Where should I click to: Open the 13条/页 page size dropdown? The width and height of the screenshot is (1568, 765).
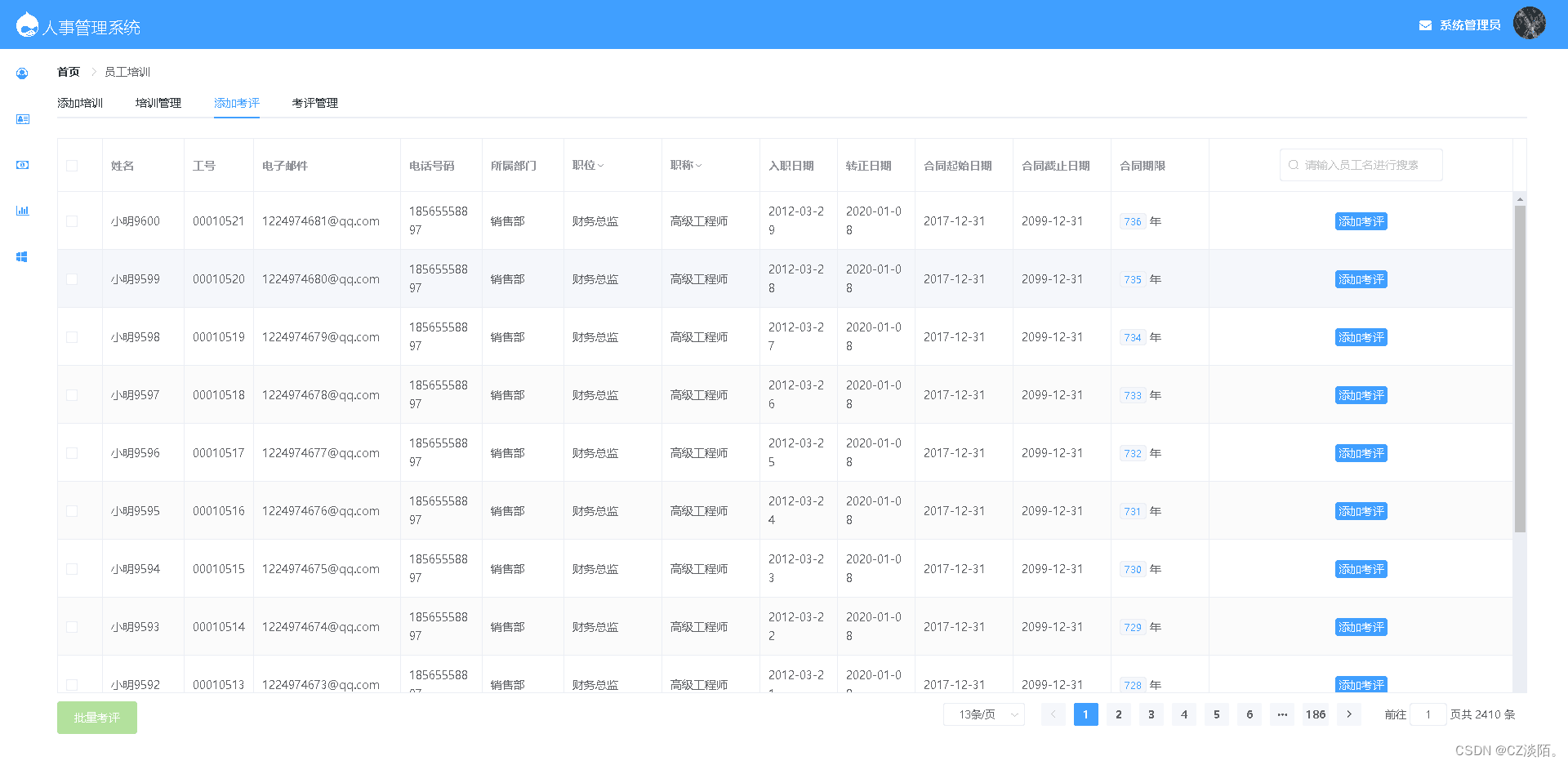[x=984, y=714]
